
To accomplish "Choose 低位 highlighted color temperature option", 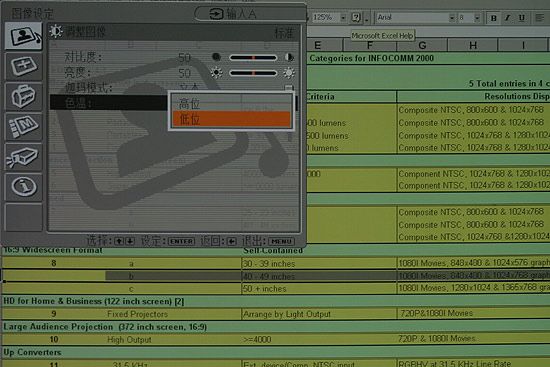I will (x=231, y=119).
